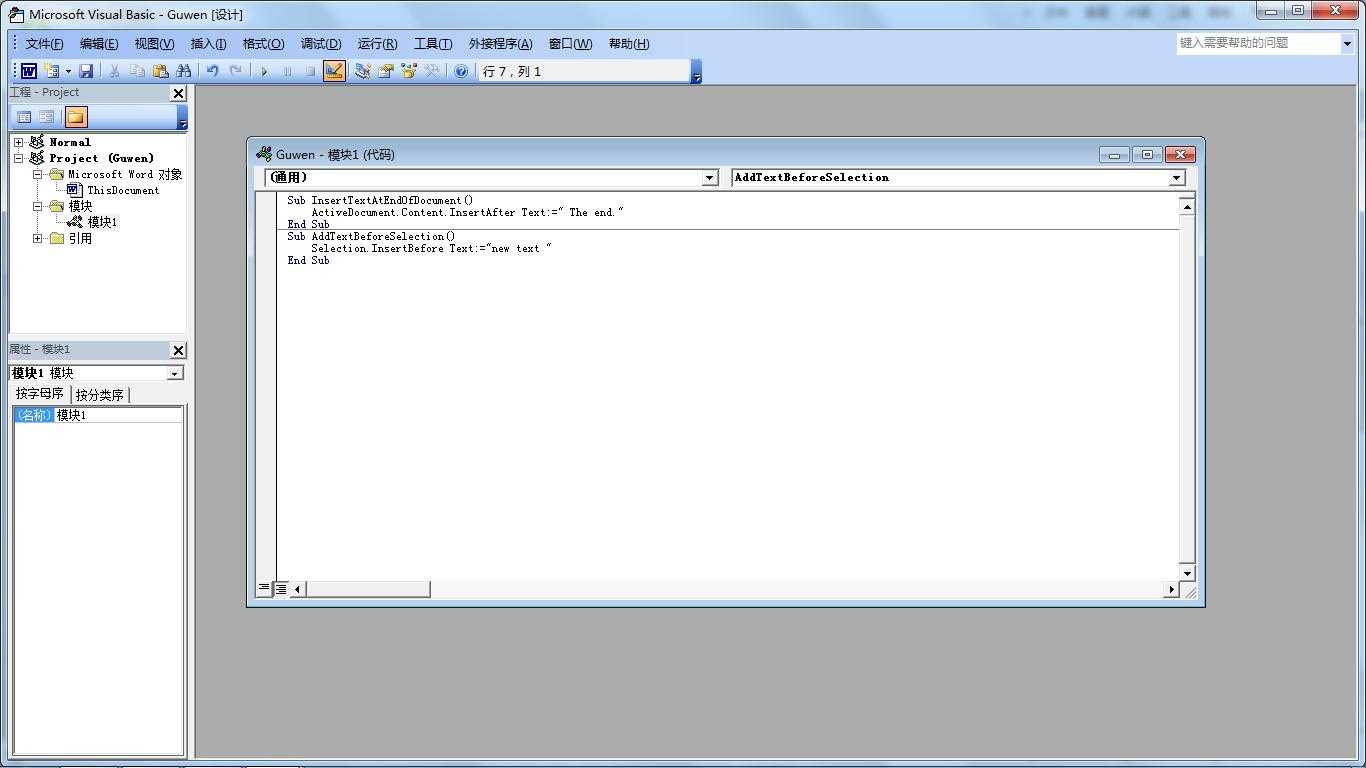Open standard toolbar options arrow
The height and width of the screenshot is (768, 1366).
[x=696, y=71]
